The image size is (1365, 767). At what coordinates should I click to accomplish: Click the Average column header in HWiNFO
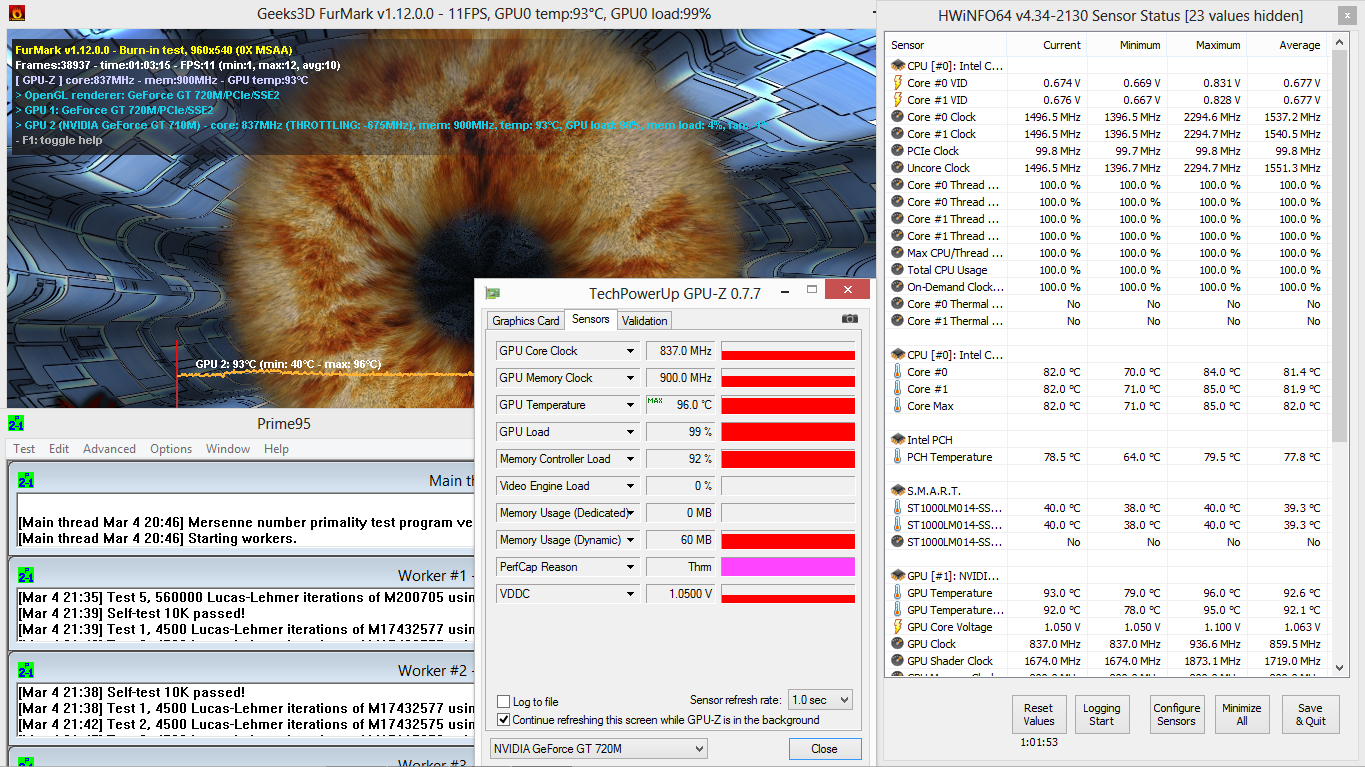click(1286, 45)
